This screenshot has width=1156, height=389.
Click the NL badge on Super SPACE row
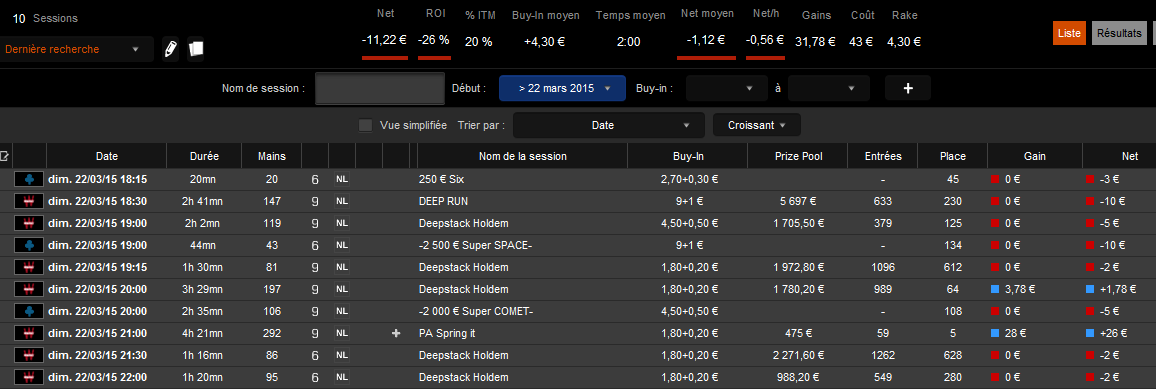tap(342, 245)
